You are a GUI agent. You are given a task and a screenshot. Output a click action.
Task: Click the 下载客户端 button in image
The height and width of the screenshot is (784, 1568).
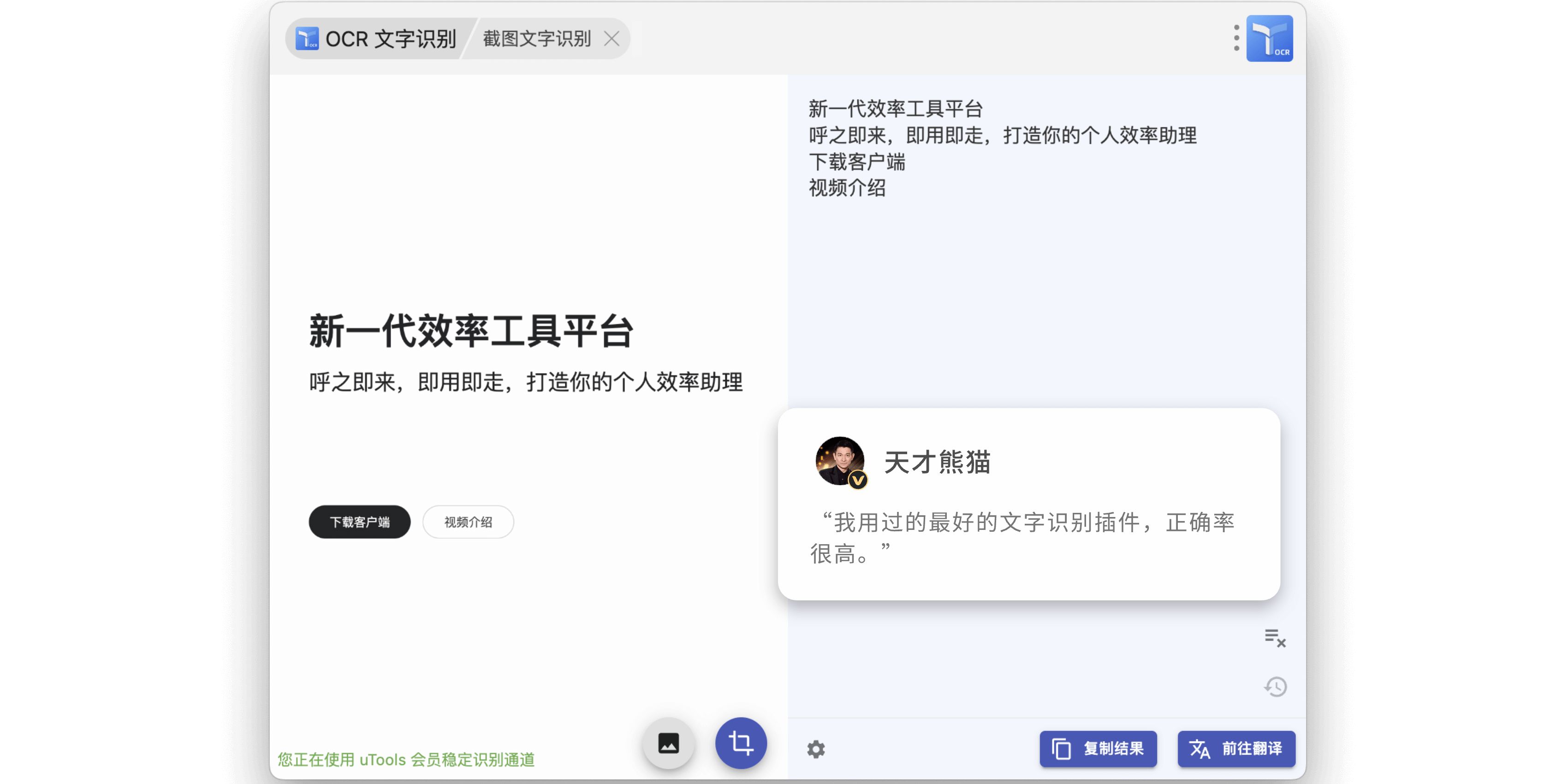[x=359, y=522]
